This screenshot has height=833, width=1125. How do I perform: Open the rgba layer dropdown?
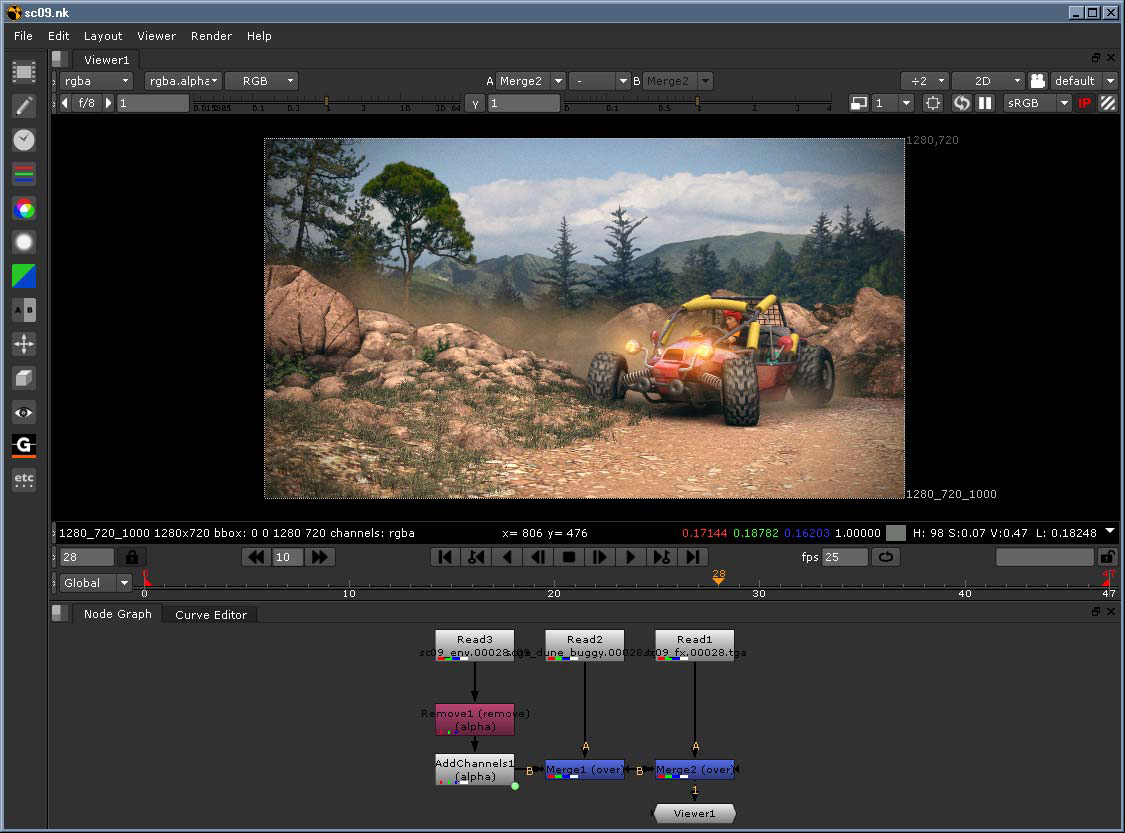pyautogui.click(x=98, y=81)
